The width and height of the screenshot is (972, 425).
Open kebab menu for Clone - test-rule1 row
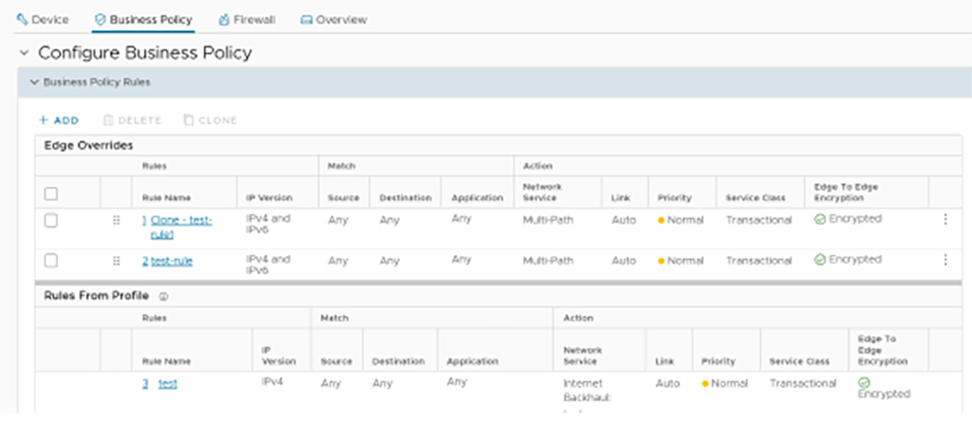[x=945, y=220]
